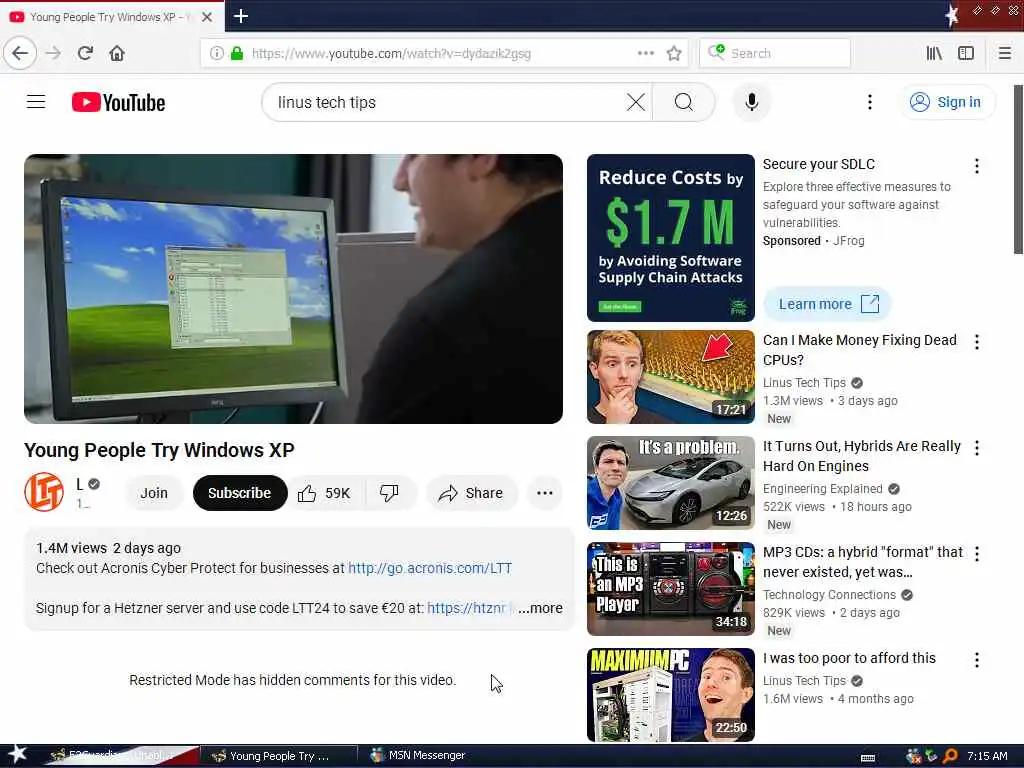Reload the current page
The image size is (1024, 768).
click(85, 53)
